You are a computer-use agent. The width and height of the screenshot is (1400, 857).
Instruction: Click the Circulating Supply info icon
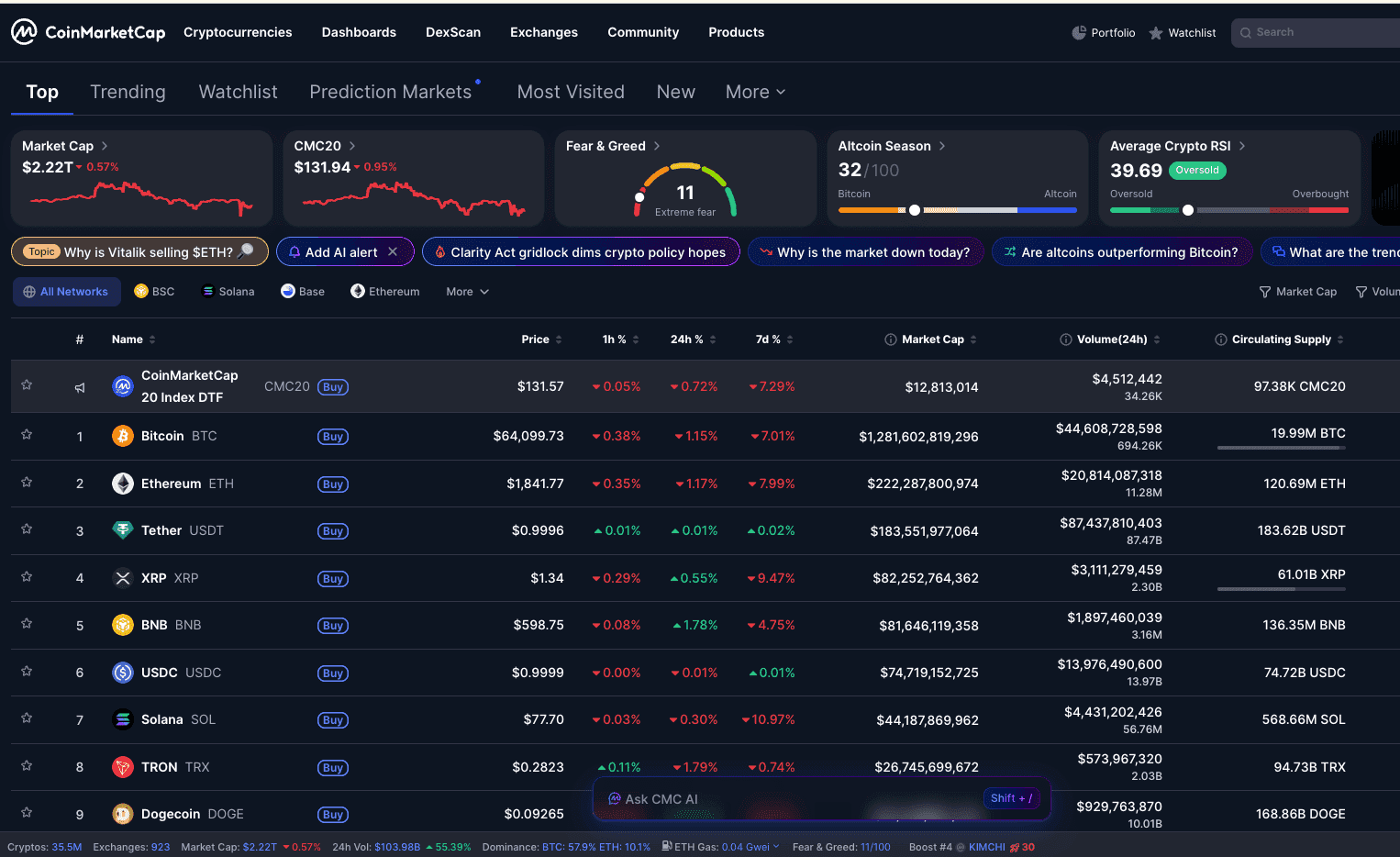(x=1220, y=339)
